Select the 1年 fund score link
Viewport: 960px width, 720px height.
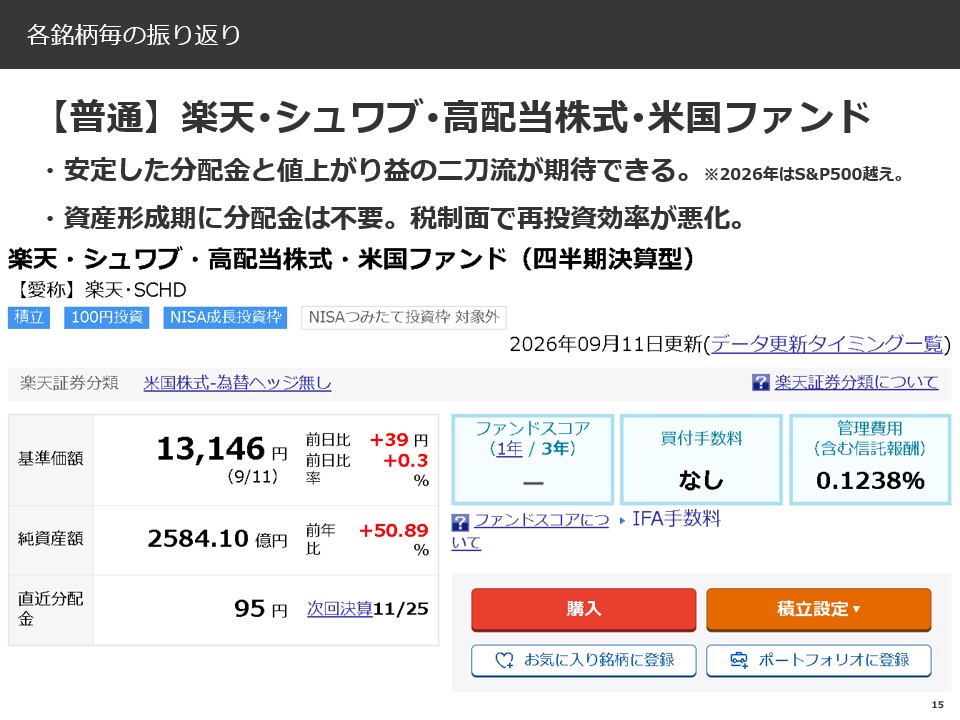pos(509,449)
